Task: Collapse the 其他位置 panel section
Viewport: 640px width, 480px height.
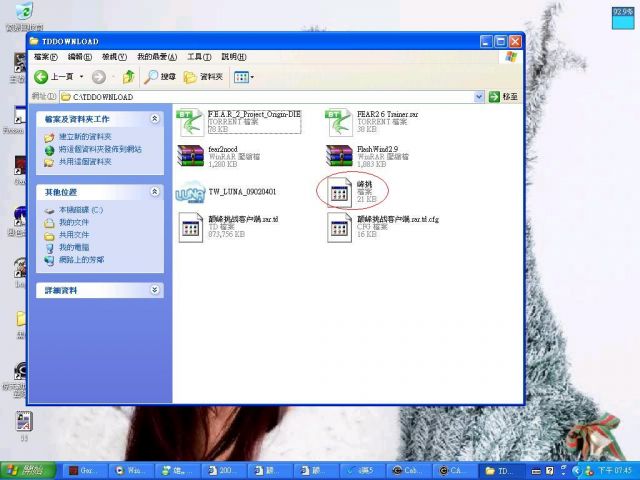Action: [155, 191]
